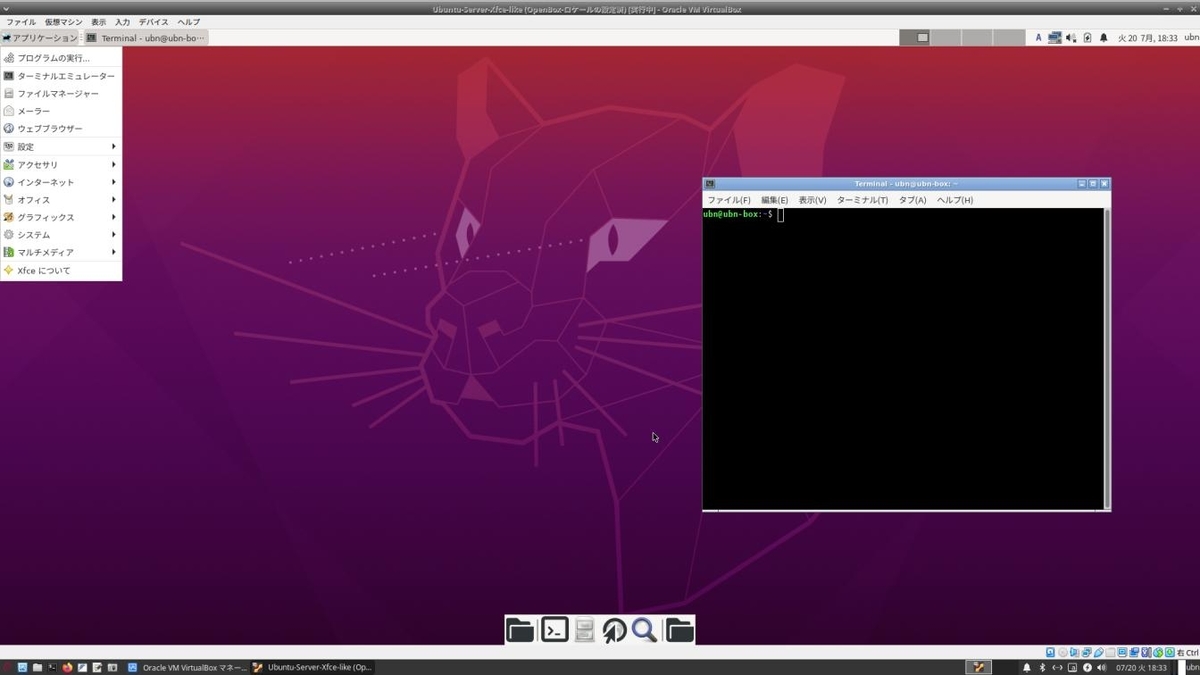Open terminal タブ(A) menu
The height and width of the screenshot is (675, 1200).
[912, 200]
